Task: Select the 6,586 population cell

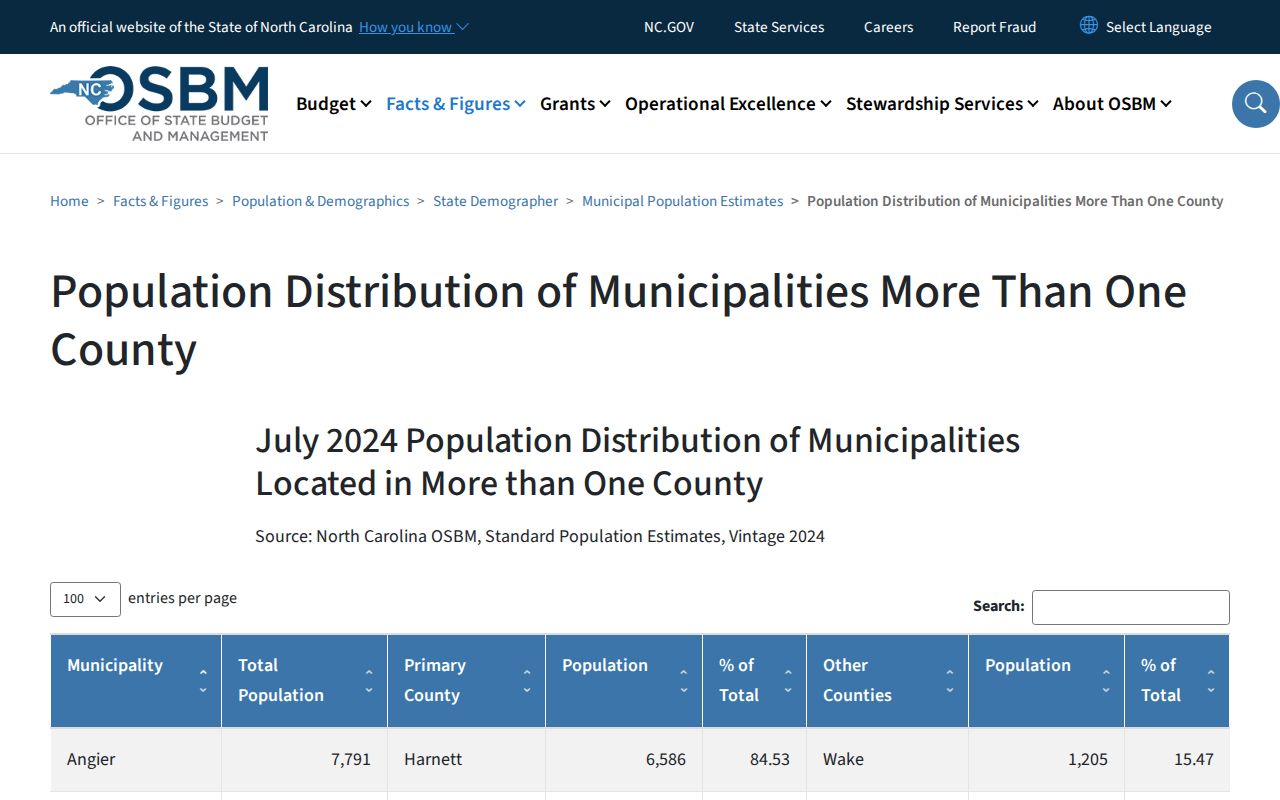Action: click(x=624, y=760)
